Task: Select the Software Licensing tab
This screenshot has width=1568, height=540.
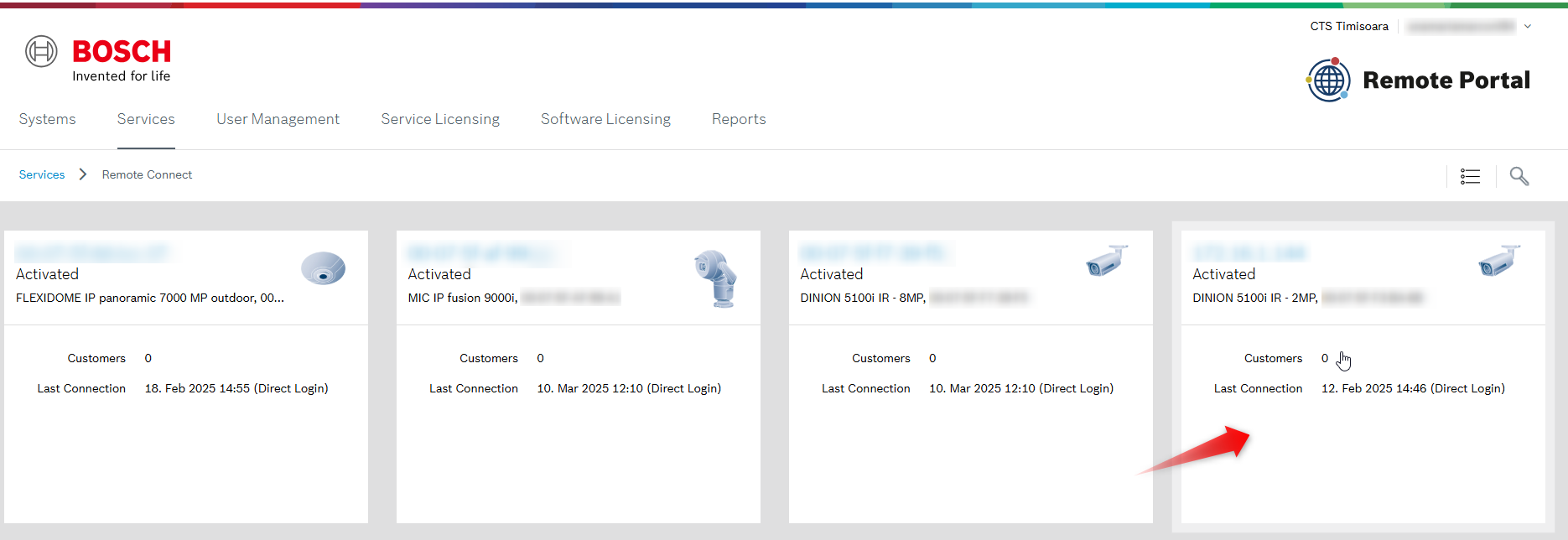Action: tap(605, 119)
